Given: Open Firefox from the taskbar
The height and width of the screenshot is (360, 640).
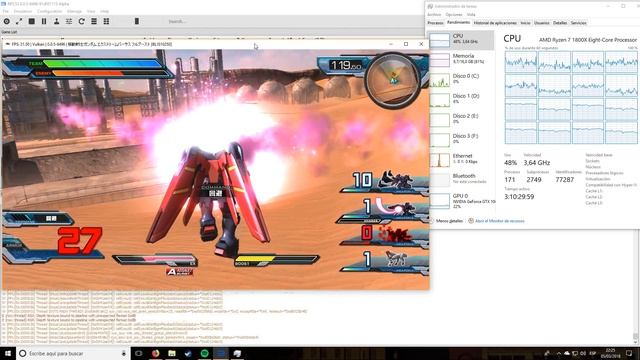Looking at the screenshot, I should click(x=156, y=353).
